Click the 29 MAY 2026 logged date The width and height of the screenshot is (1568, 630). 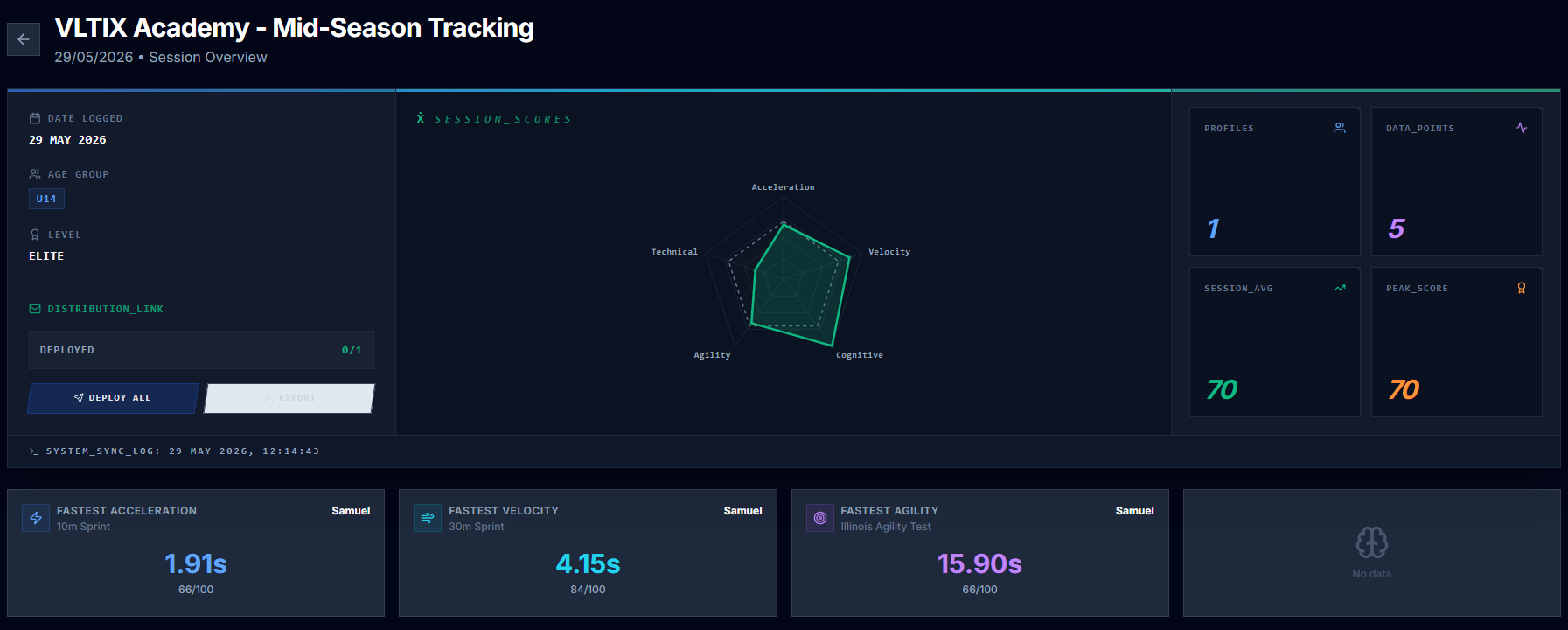click(67, 140)
